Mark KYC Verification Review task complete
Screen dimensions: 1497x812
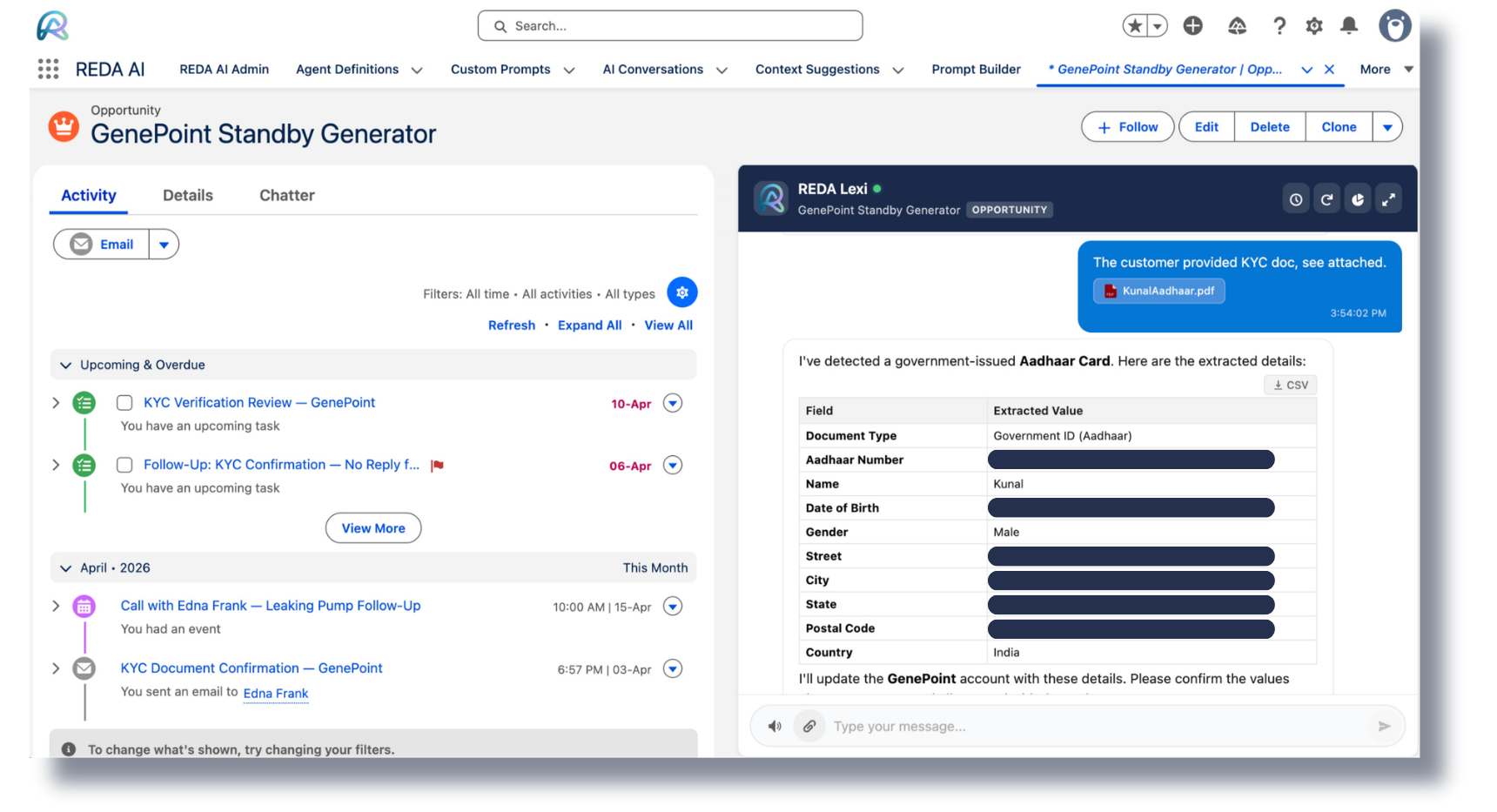pos(124,402)
